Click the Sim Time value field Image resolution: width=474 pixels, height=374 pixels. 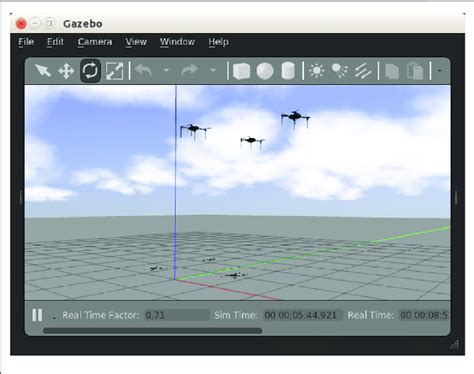coord(303,315)
